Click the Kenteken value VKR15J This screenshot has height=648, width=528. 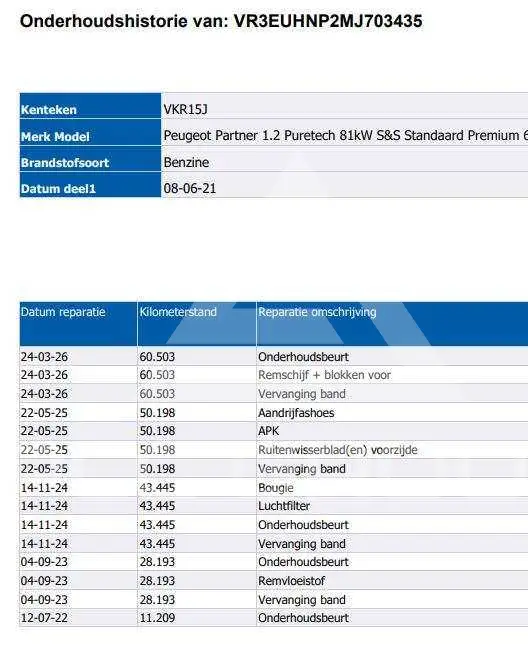186,110
